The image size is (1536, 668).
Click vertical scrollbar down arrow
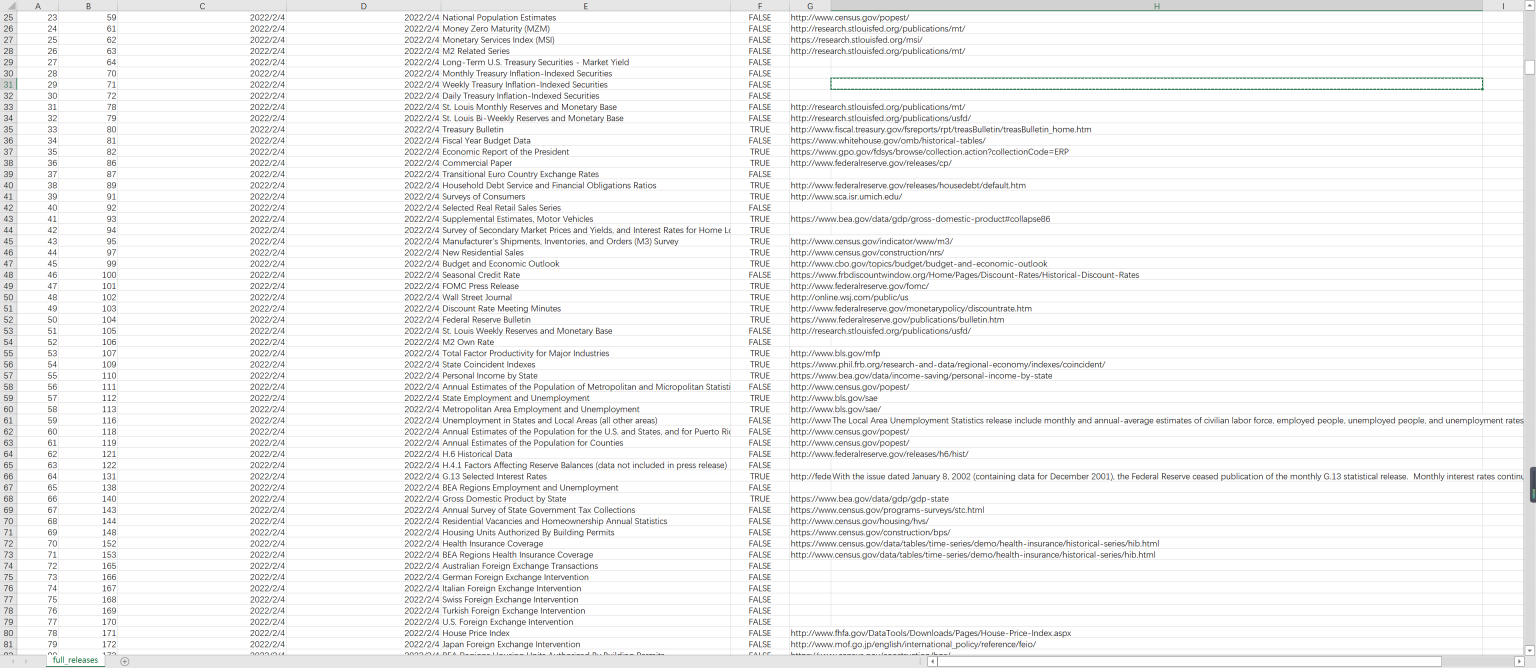point(1529,650)
